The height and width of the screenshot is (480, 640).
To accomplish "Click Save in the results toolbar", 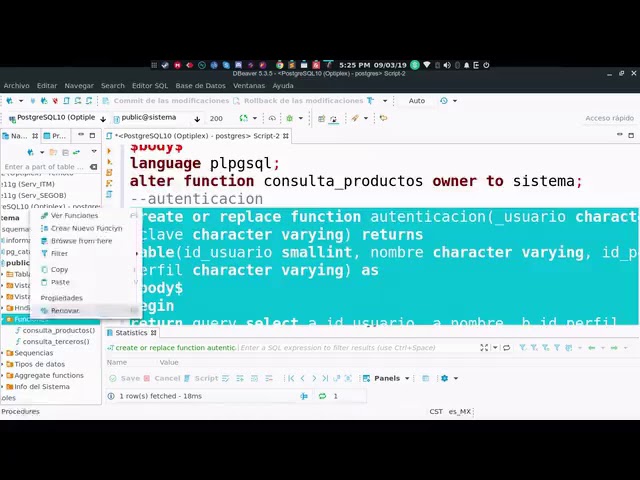I will tap(125, 378).
